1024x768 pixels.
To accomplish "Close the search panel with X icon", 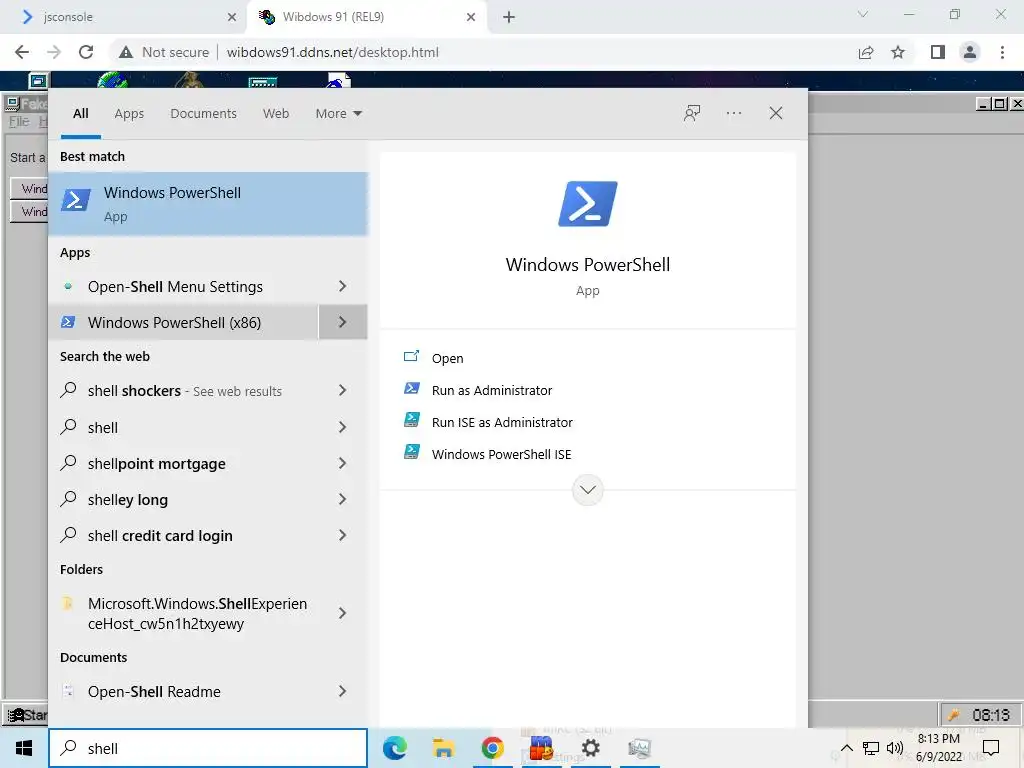I will [775, 113].
